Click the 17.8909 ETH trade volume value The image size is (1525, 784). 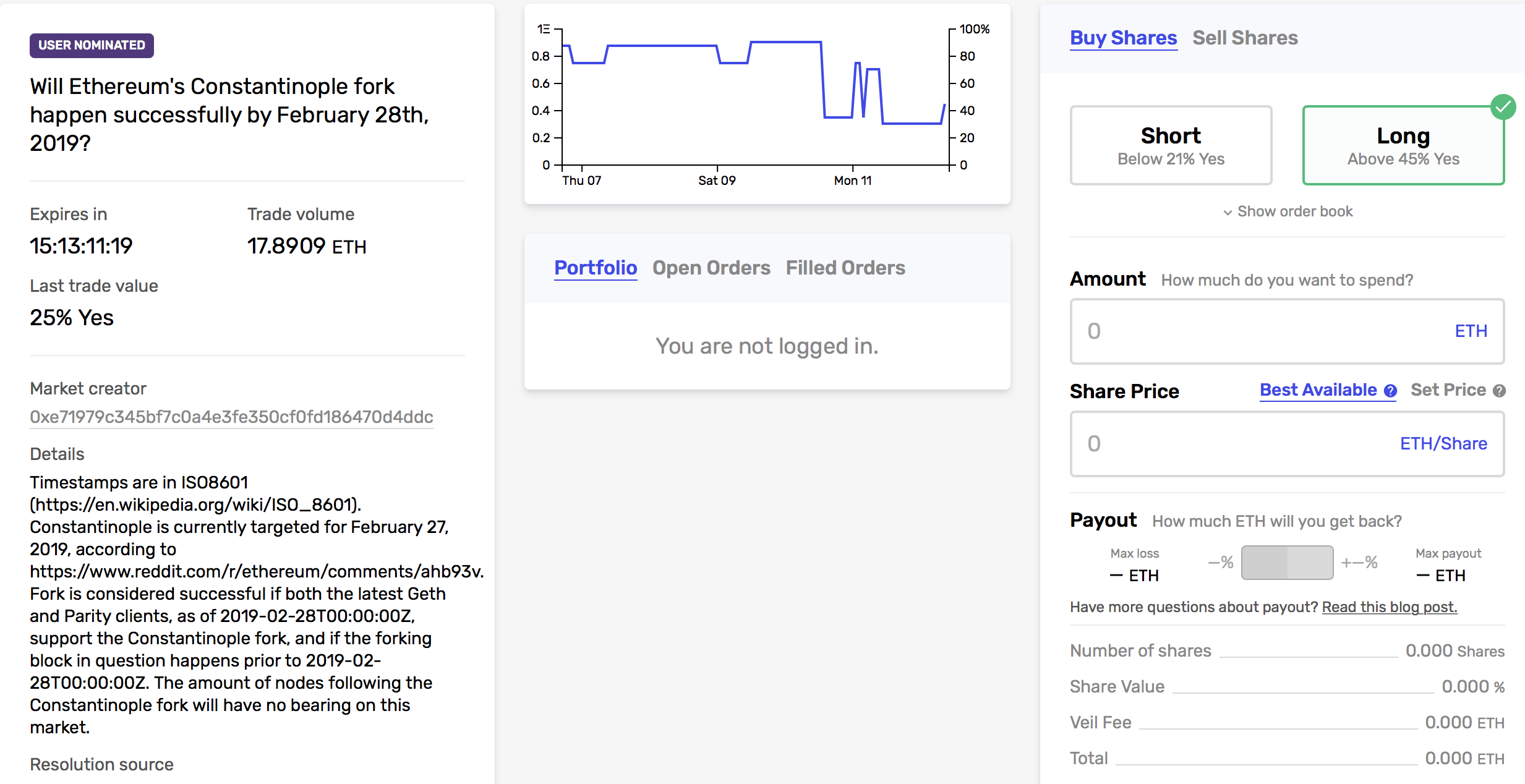[307, 246]
